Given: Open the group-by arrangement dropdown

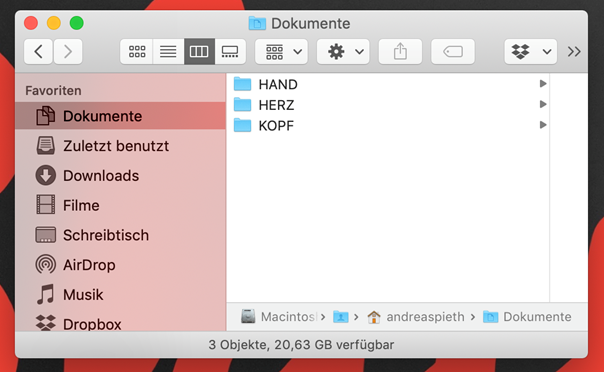Looking at the screenshot, I should click(281, 51).
